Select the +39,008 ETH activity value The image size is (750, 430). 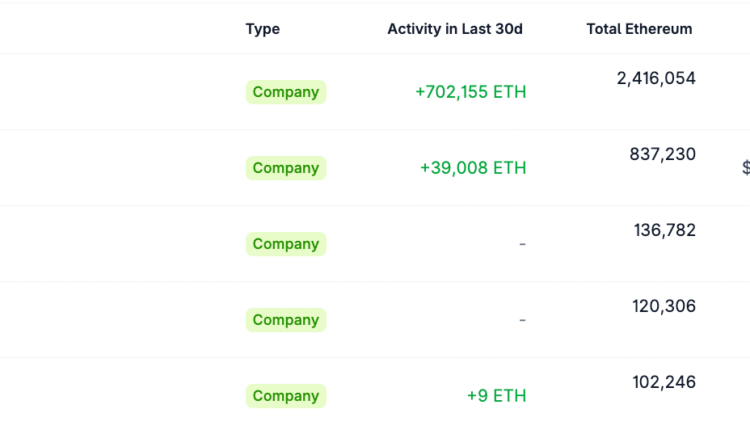473,168
